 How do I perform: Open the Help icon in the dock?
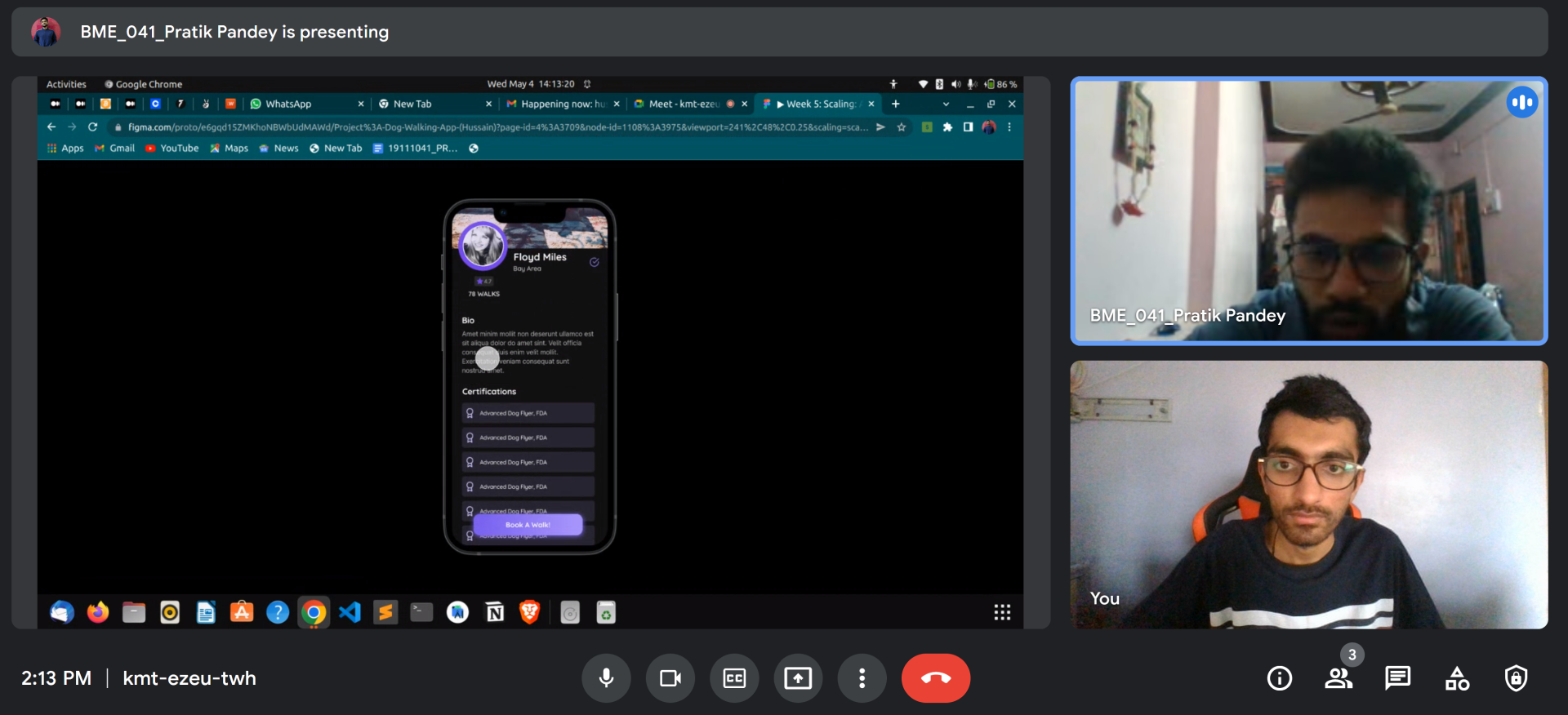[278, 612]
